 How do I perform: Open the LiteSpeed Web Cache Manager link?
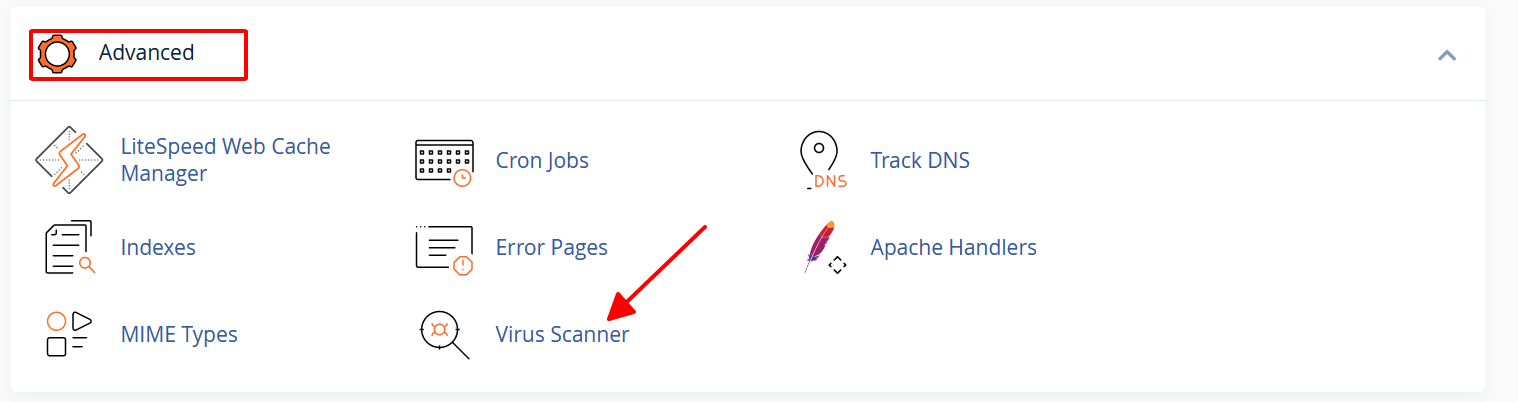coord(226,160)
